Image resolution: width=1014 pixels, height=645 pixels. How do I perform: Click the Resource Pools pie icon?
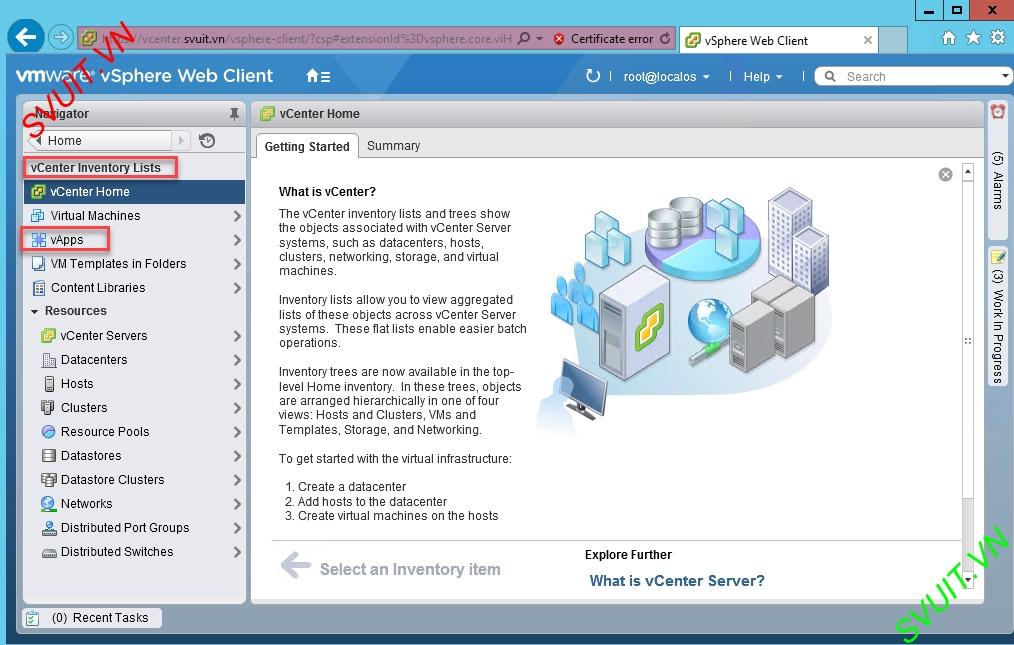(x=49, y=432)
